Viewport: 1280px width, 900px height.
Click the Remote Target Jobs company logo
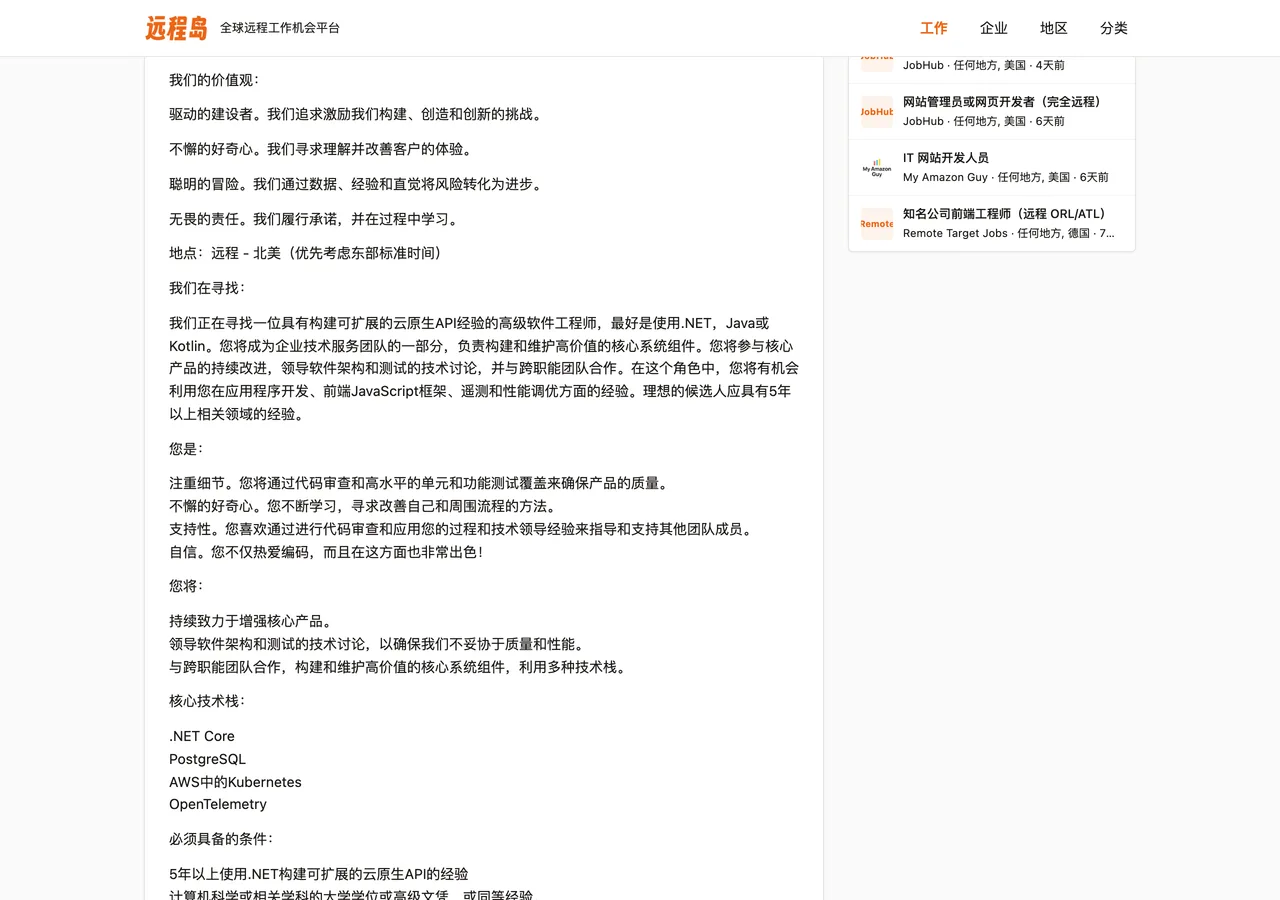point(877,223)
